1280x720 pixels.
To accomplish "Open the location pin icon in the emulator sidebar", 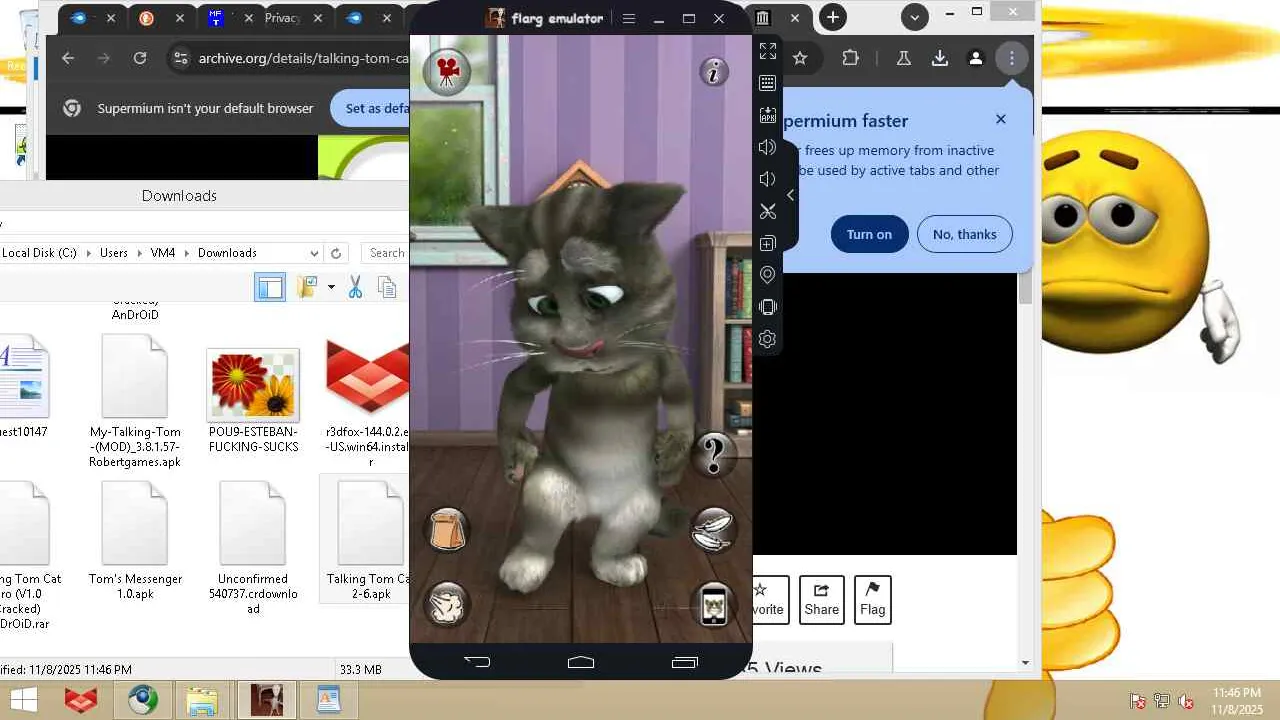I will [x=768, y=275].
